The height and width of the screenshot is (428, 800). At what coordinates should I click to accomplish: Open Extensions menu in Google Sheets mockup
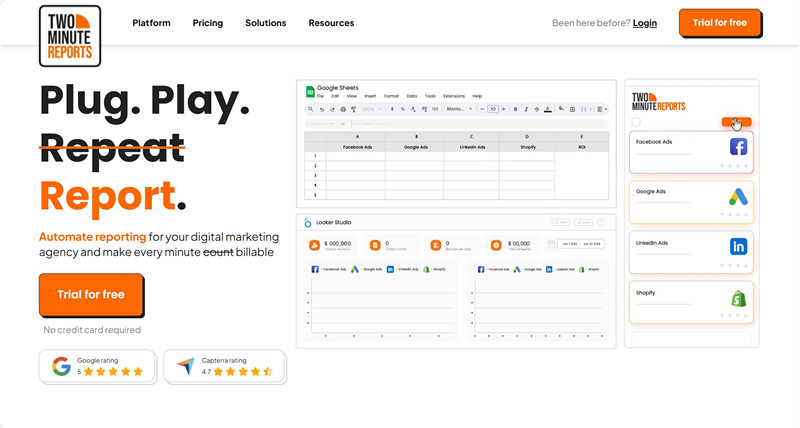point(454,96)
